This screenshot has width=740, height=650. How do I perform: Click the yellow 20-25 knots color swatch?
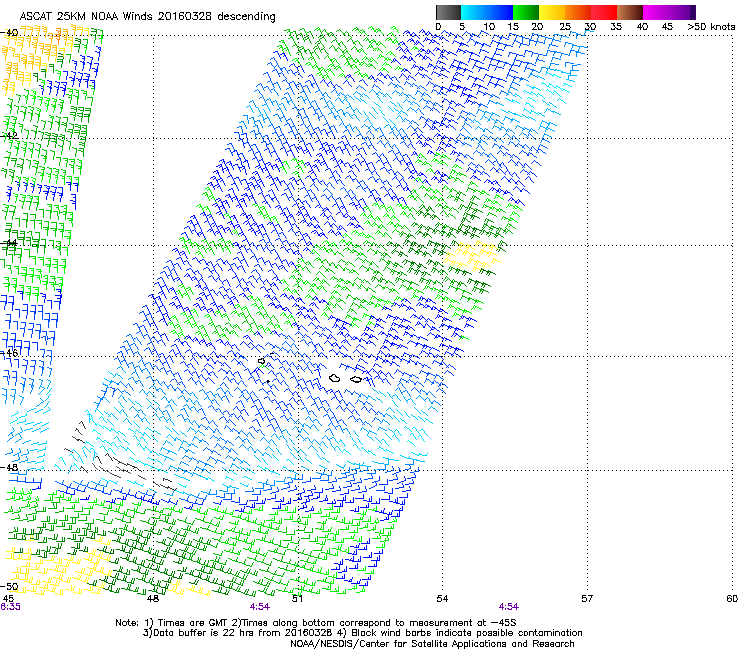(552, 12)
